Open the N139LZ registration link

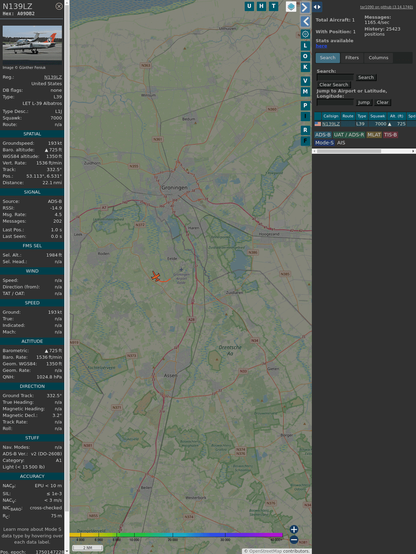tap(53, 77)
